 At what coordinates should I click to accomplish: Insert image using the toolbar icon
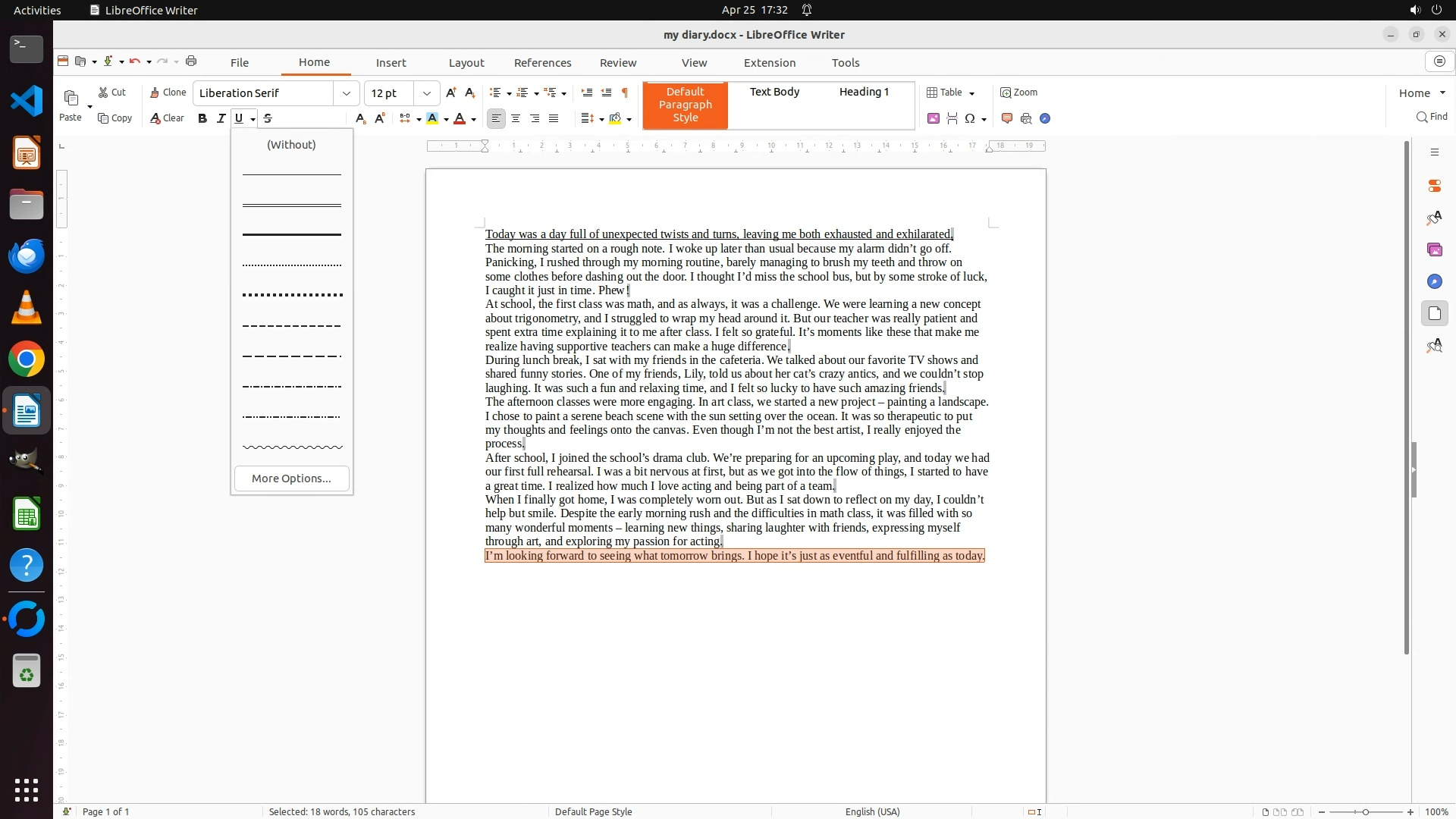click(x=934, y=118)
